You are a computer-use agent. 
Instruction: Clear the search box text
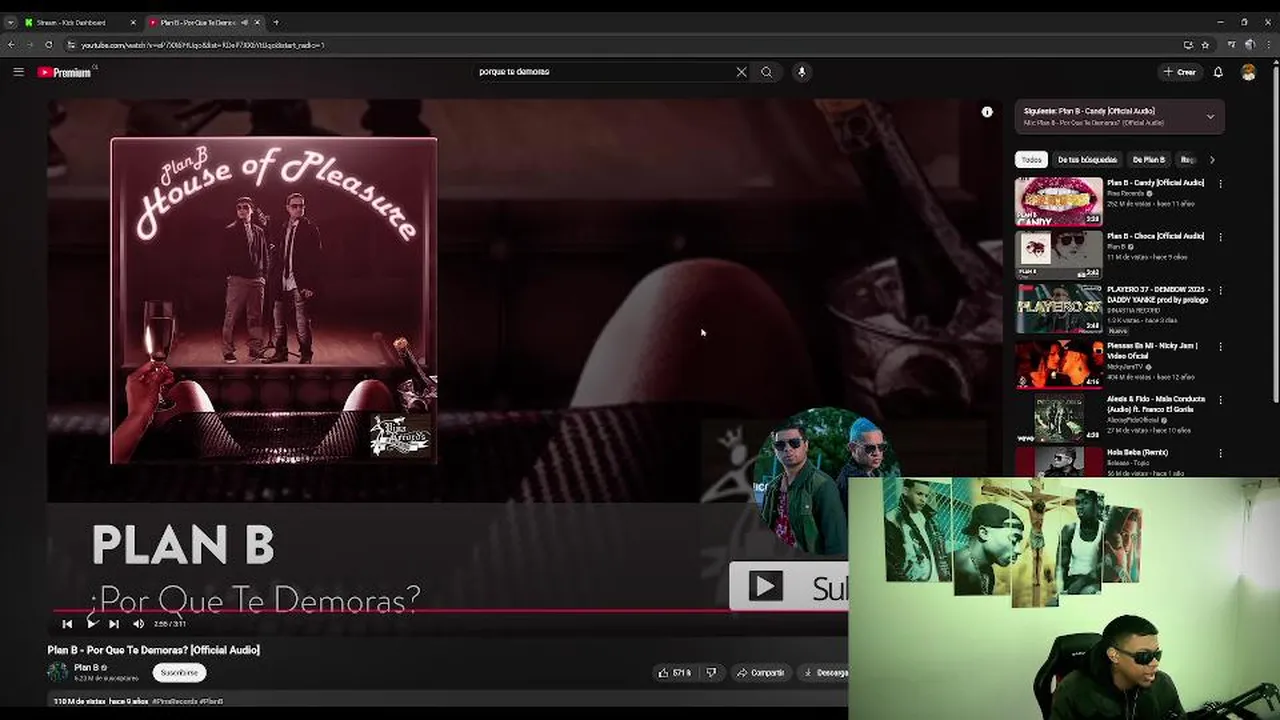741,72
